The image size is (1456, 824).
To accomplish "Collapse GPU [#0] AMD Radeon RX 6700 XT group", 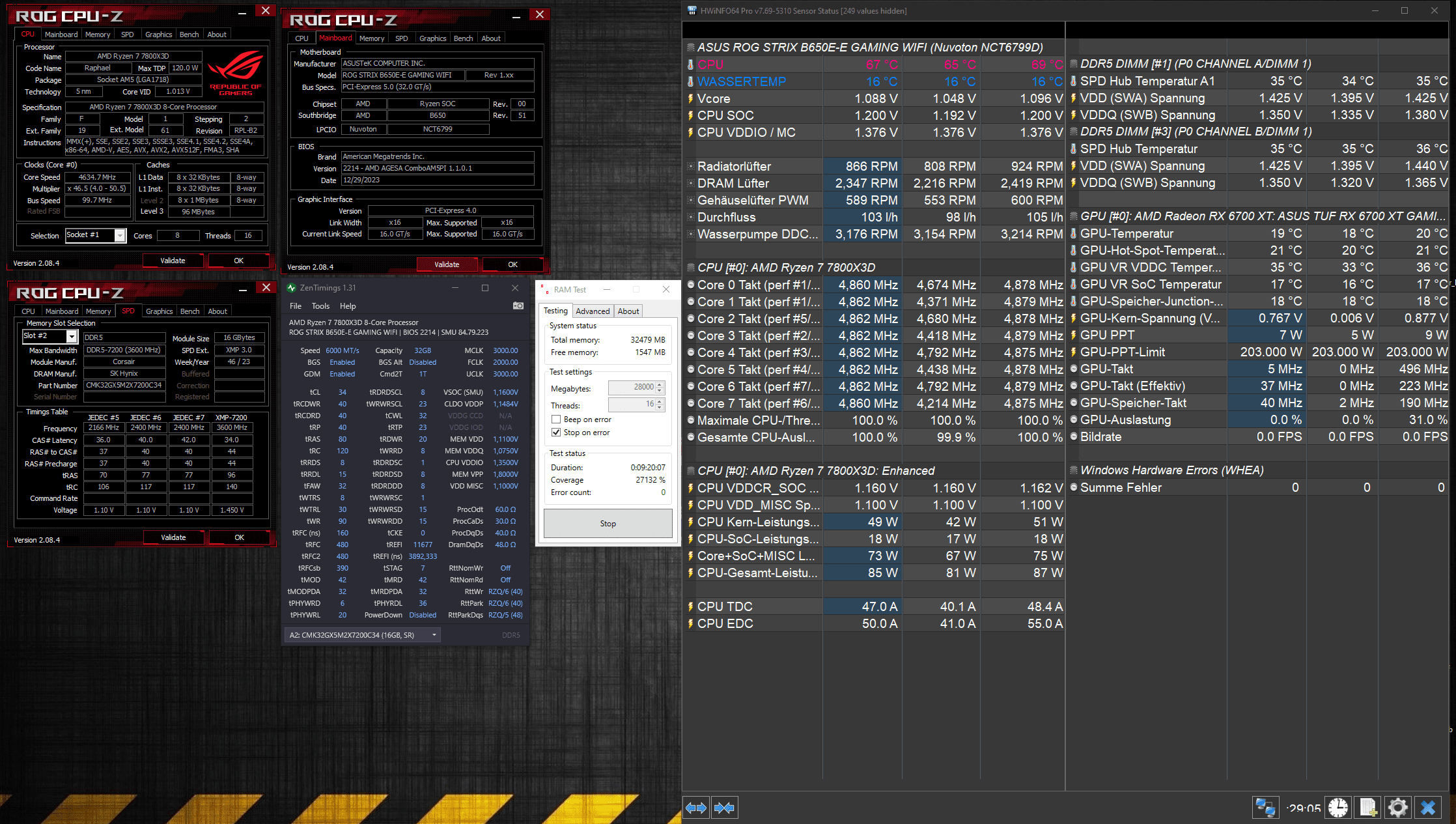I will tap(1073, 216).
